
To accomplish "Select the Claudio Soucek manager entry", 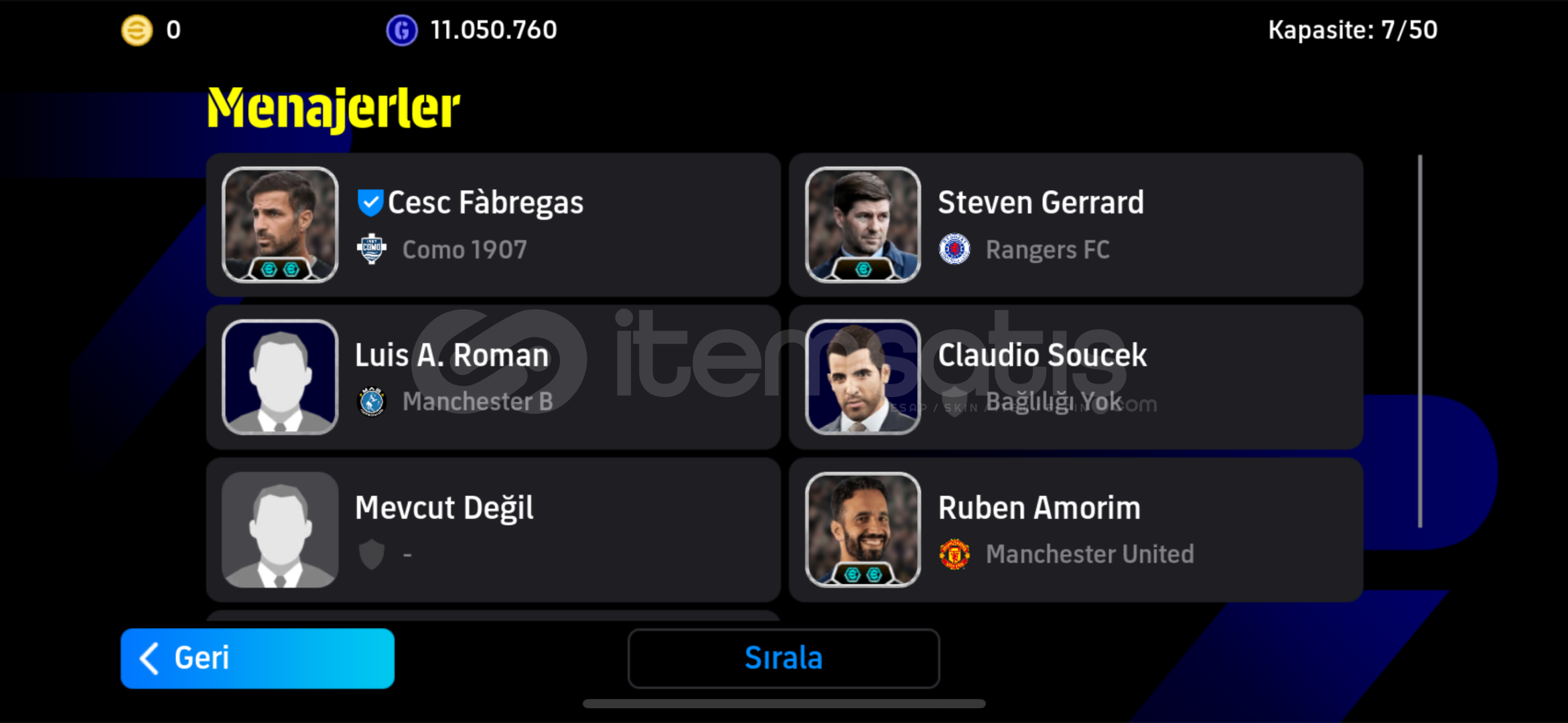I will (x=1076, y=377).
